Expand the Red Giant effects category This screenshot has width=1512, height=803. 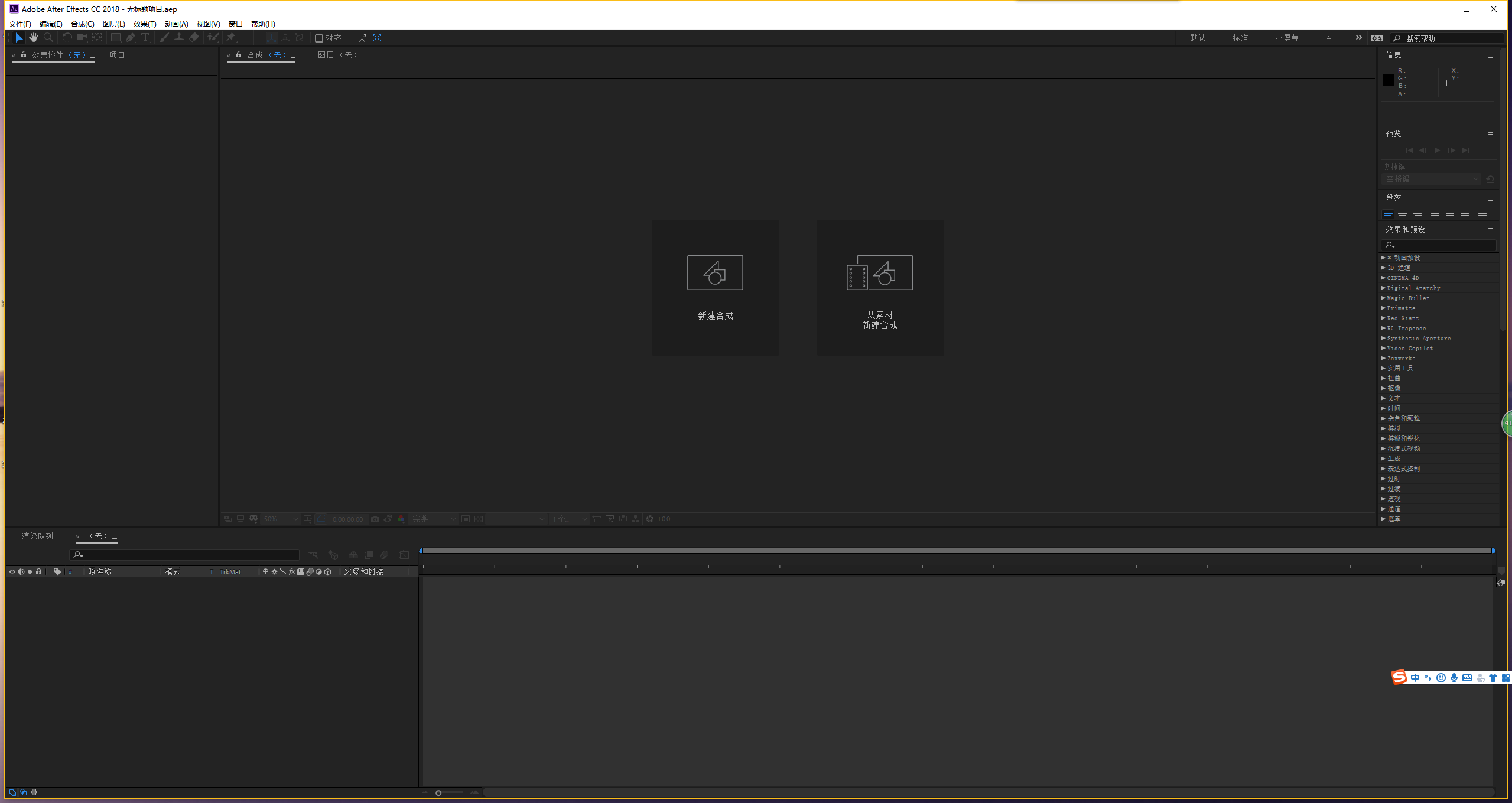1383,318
